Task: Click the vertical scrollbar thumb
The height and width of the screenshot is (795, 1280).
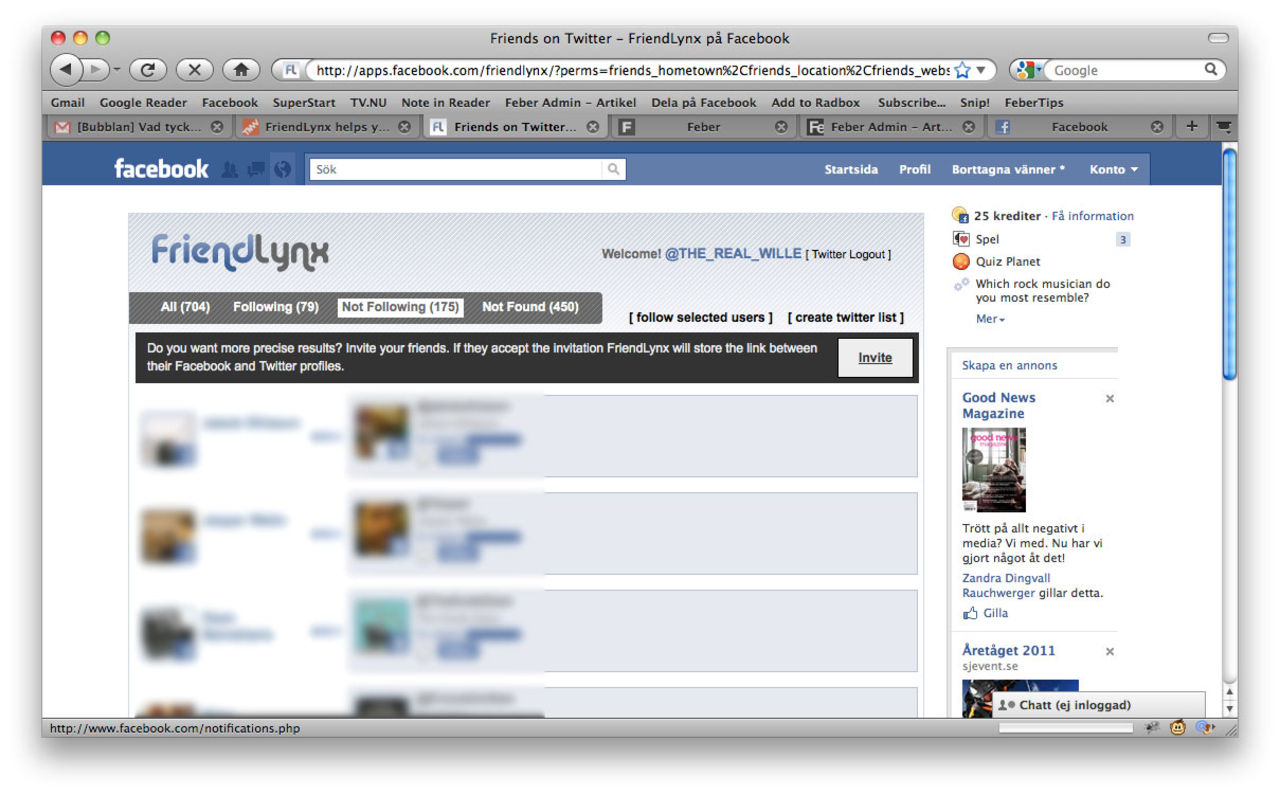Action: [1230, 262]
